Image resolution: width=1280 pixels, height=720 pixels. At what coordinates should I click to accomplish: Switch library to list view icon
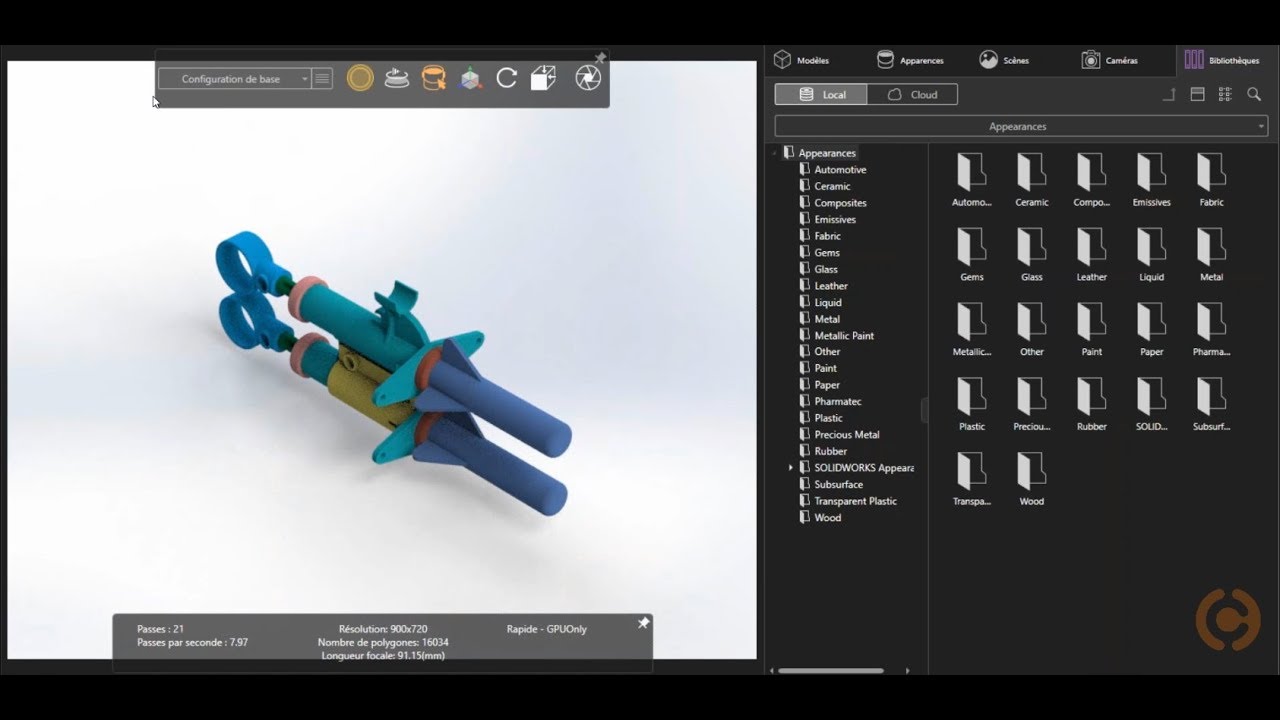click(x=1225, y=94)
